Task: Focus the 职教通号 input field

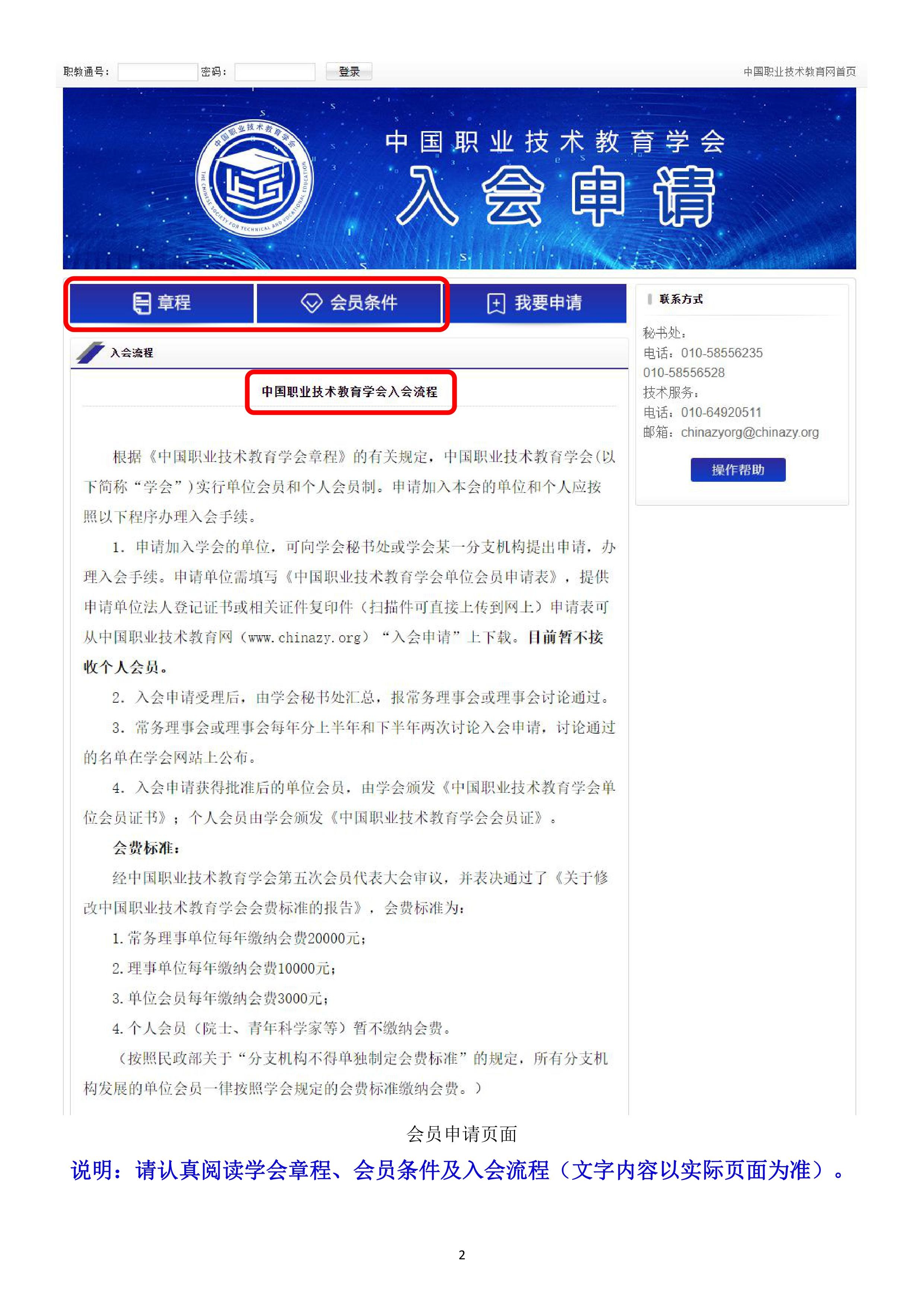Action: (158, 72)
